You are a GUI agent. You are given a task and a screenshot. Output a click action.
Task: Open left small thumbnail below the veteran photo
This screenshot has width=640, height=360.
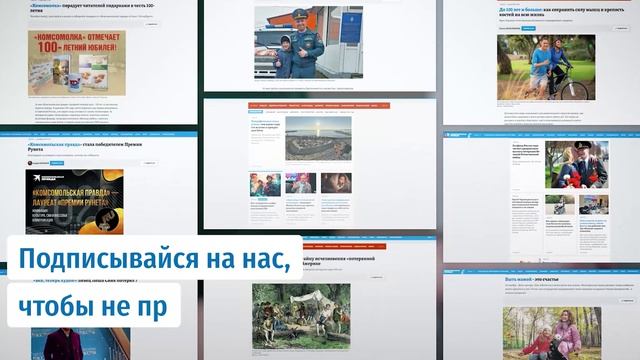pos(560,205)
